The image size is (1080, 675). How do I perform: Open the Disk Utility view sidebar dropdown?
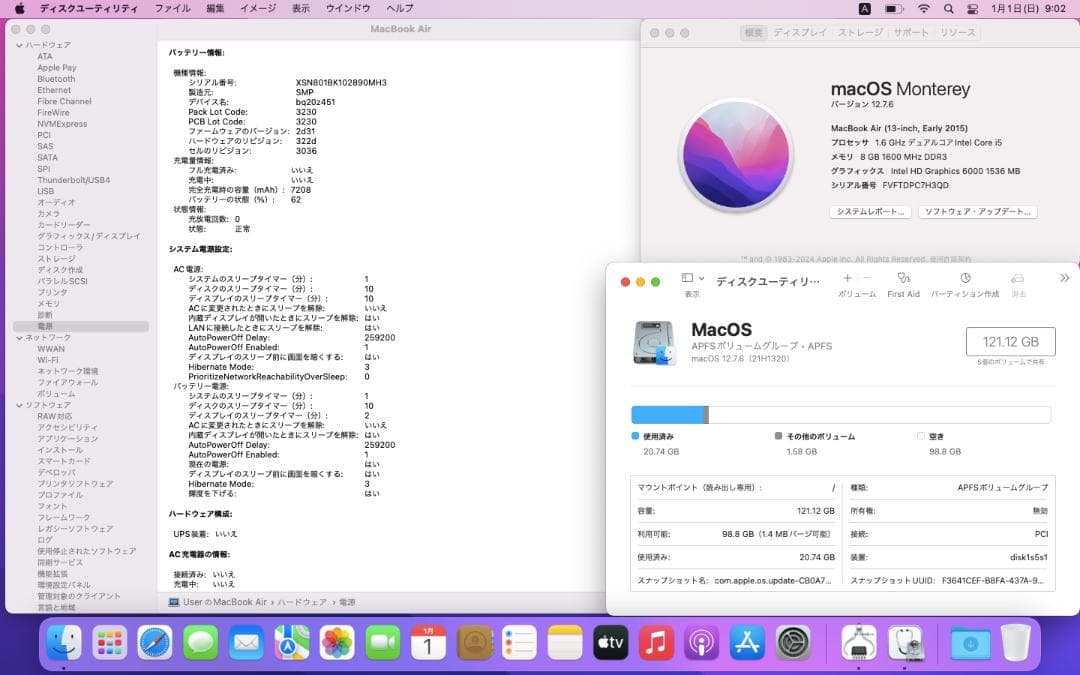tap(693, 278)
